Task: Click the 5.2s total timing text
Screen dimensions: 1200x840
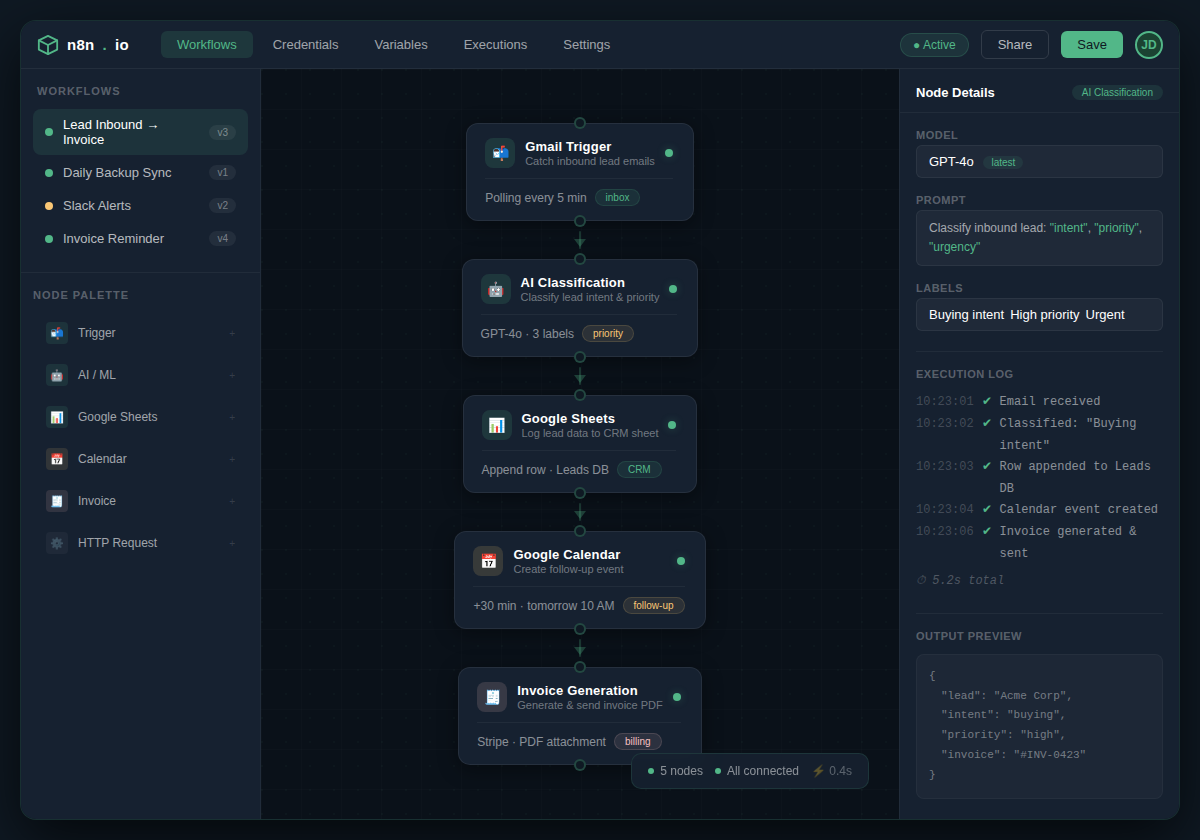Action: pos(960,580)
